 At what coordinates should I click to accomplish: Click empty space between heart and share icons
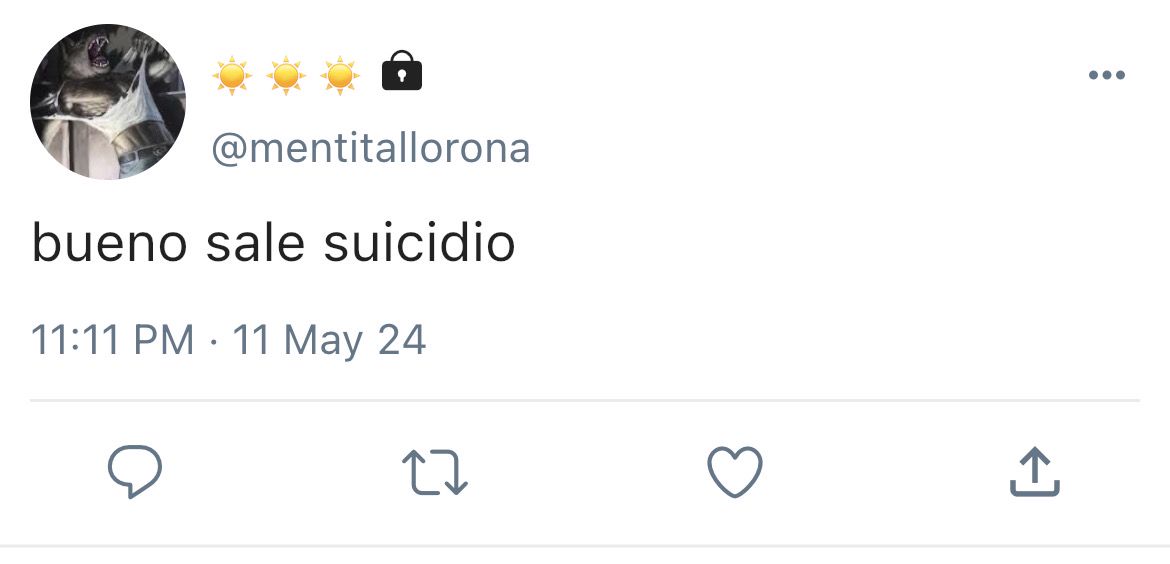coord(886,471)
